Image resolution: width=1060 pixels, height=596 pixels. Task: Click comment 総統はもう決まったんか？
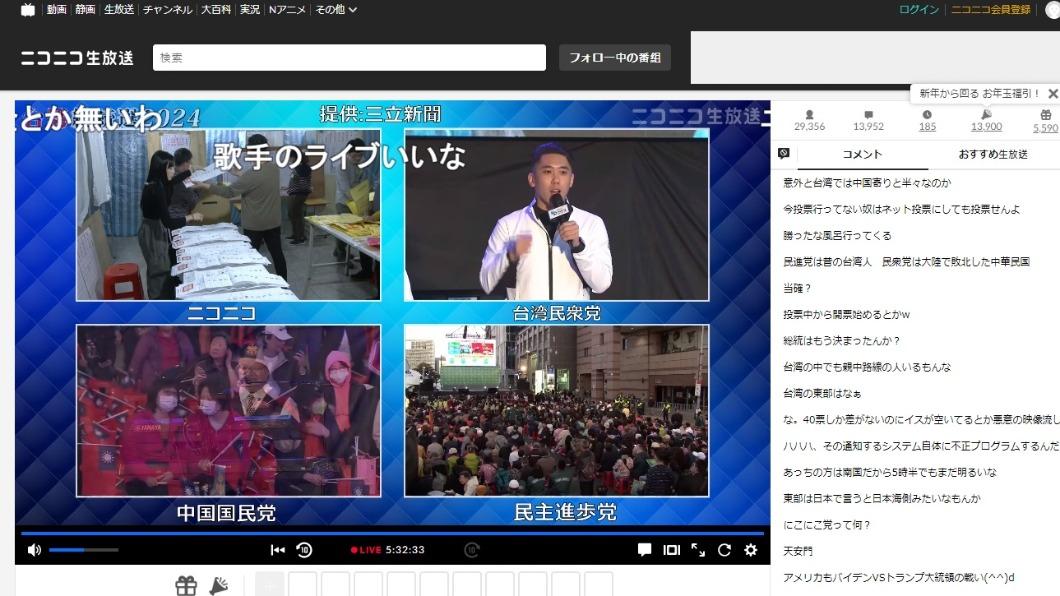pyautogui.click(x=841, y=341)
